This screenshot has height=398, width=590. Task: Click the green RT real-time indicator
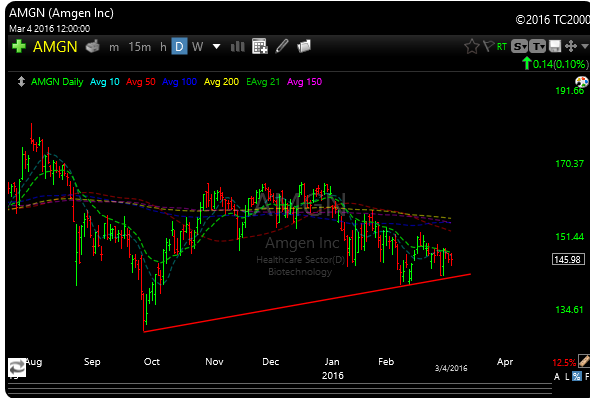pyautogui.click(x=502, y=47)
